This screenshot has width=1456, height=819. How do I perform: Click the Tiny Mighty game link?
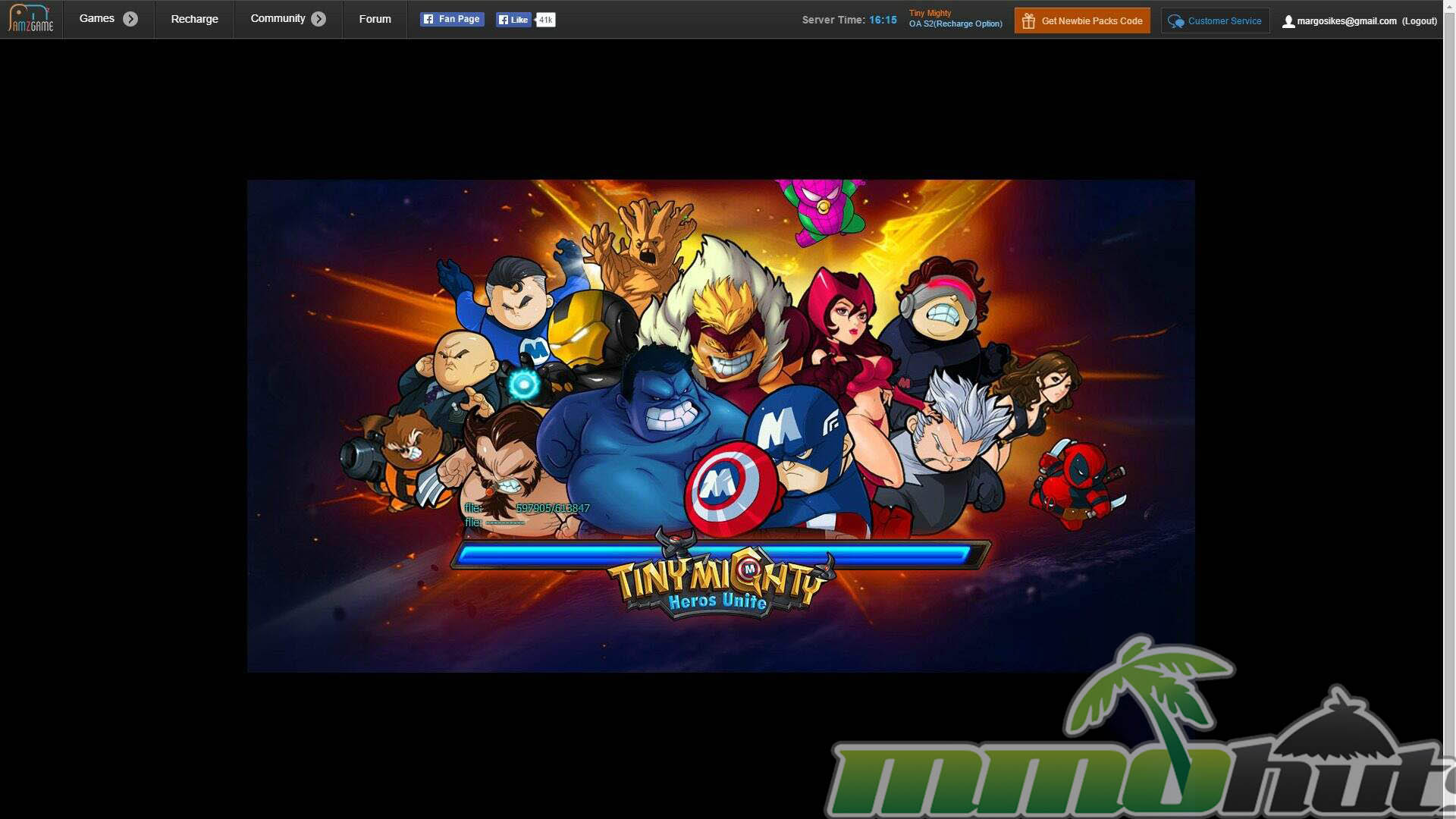pos(930,13)
